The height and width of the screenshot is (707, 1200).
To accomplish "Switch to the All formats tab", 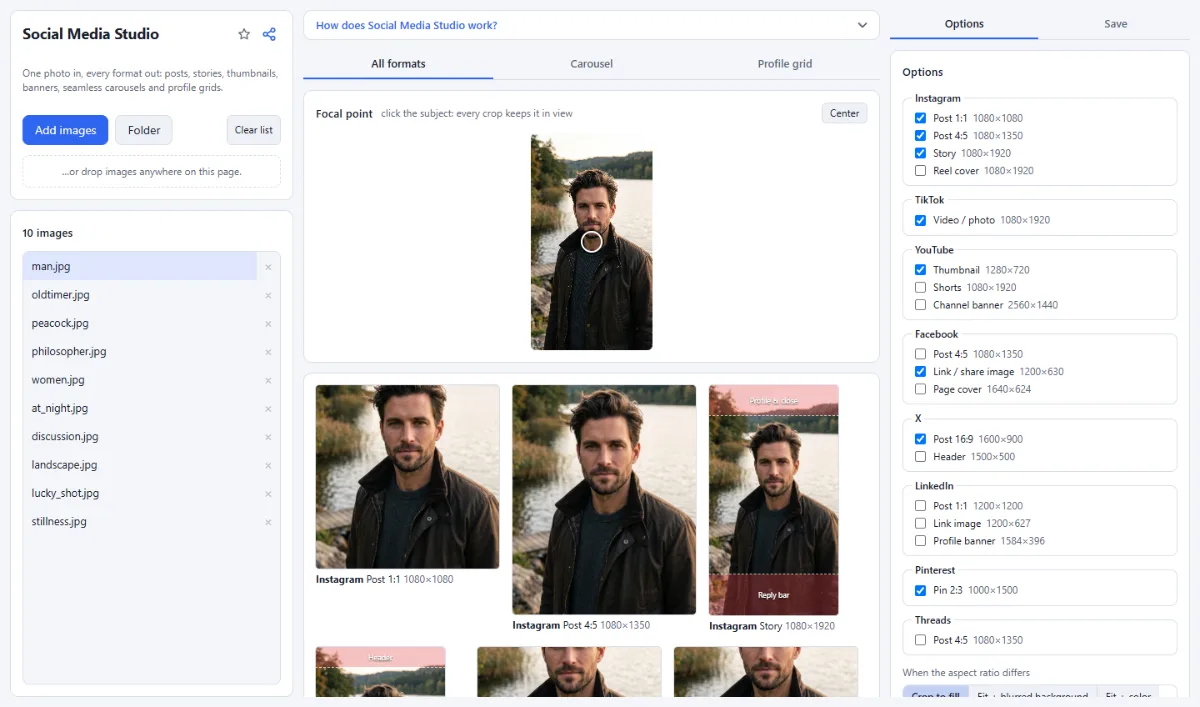I will (398, 64).
